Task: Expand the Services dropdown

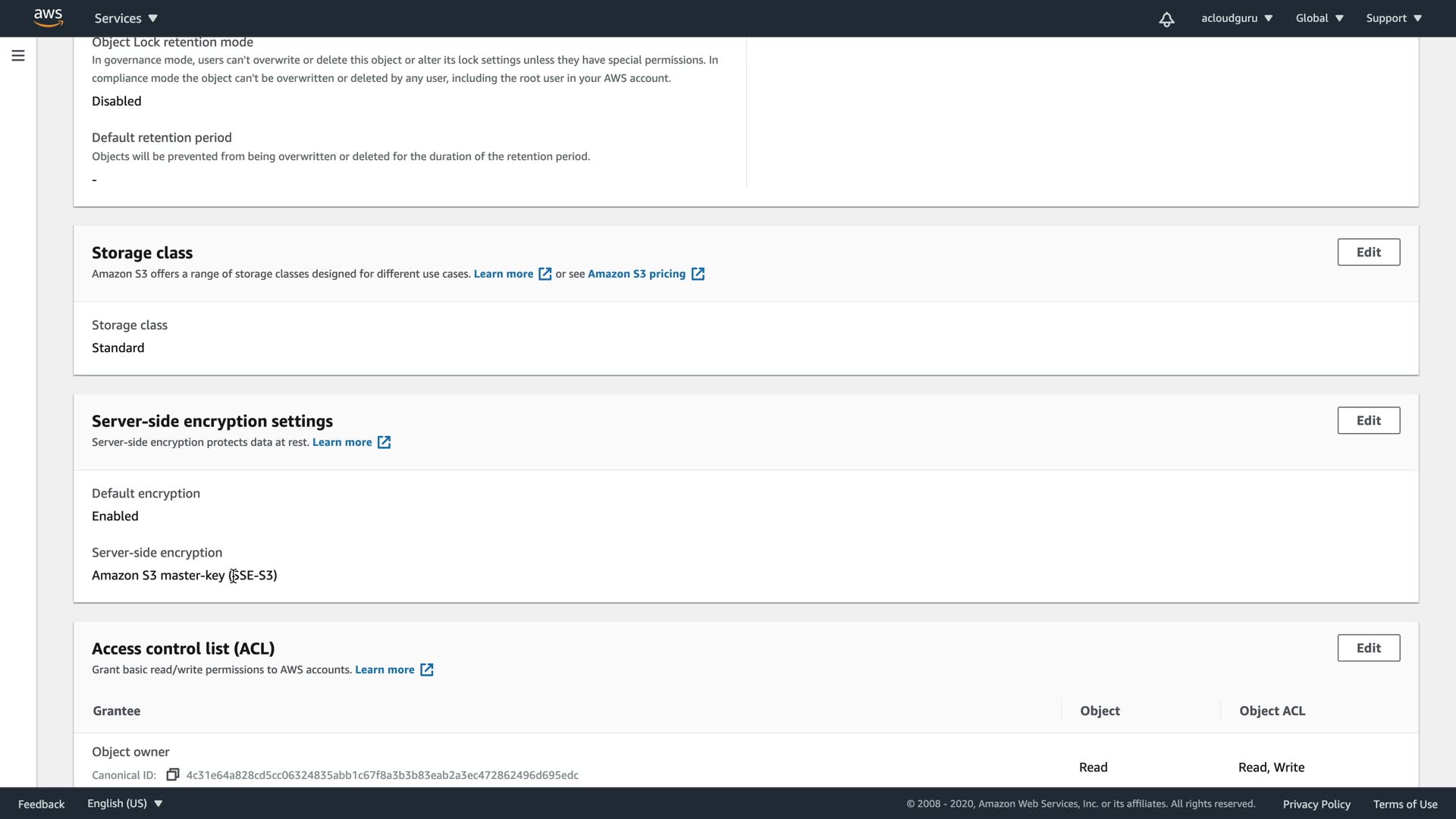Action: (x=126, y=18)
